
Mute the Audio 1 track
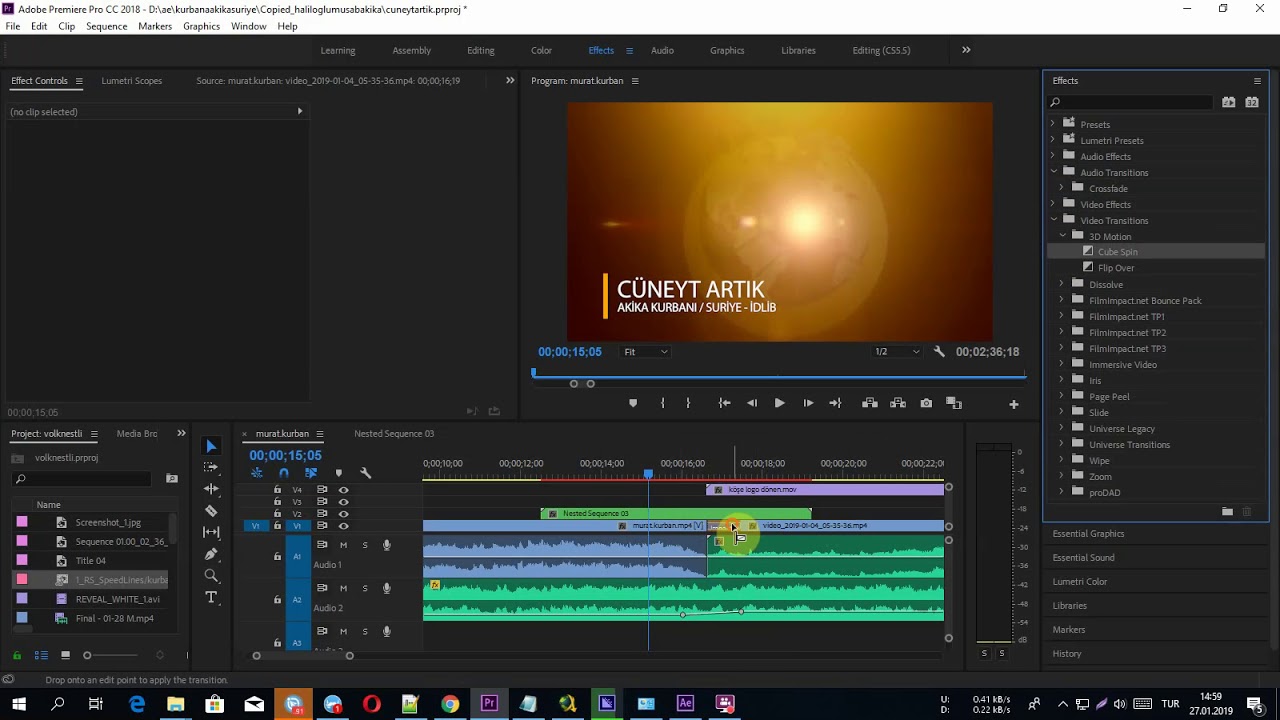[x=343, y=545]
